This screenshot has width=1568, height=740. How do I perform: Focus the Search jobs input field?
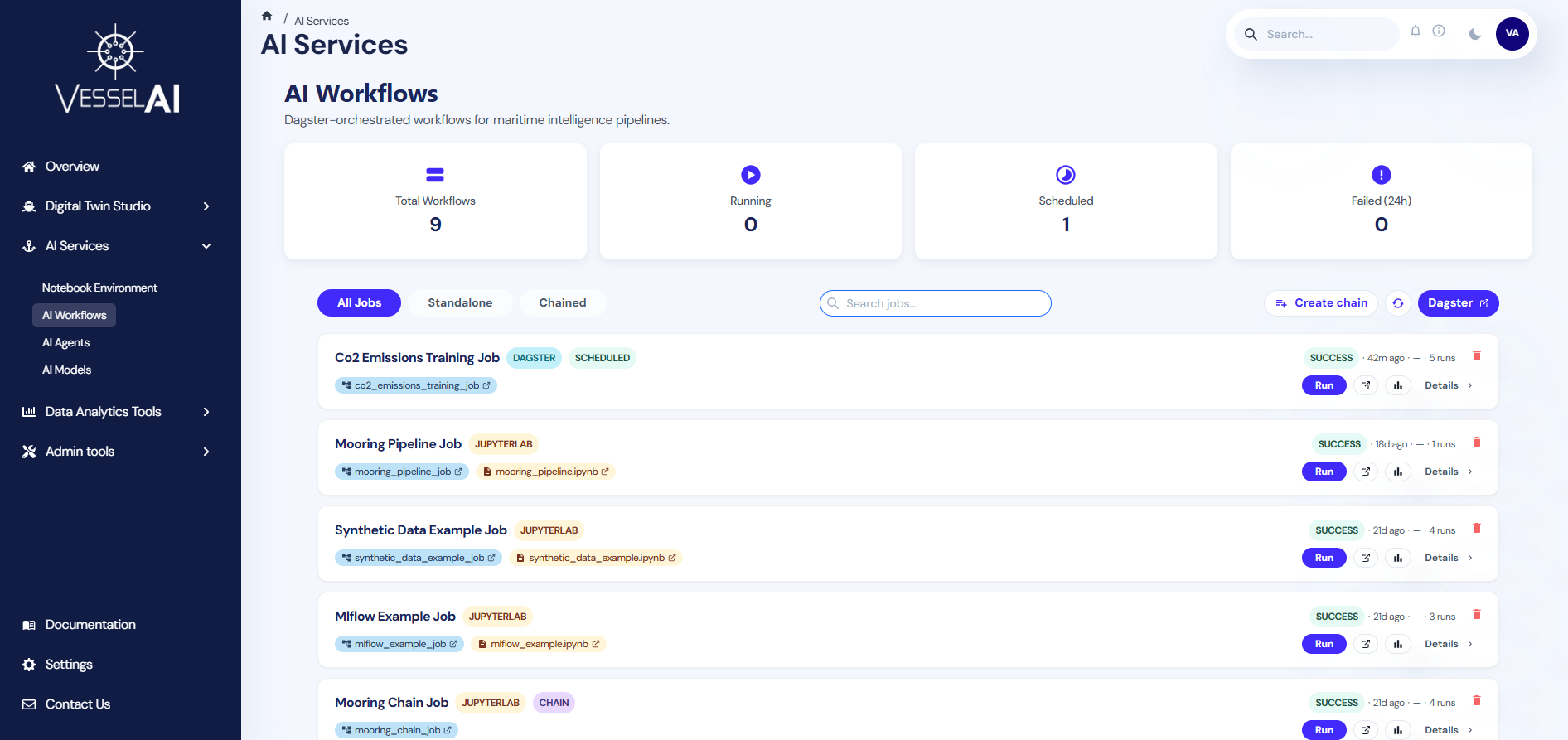point(936,303)
